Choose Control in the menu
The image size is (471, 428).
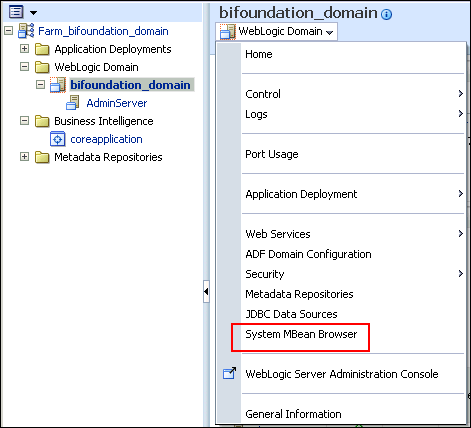click(263, 94)
